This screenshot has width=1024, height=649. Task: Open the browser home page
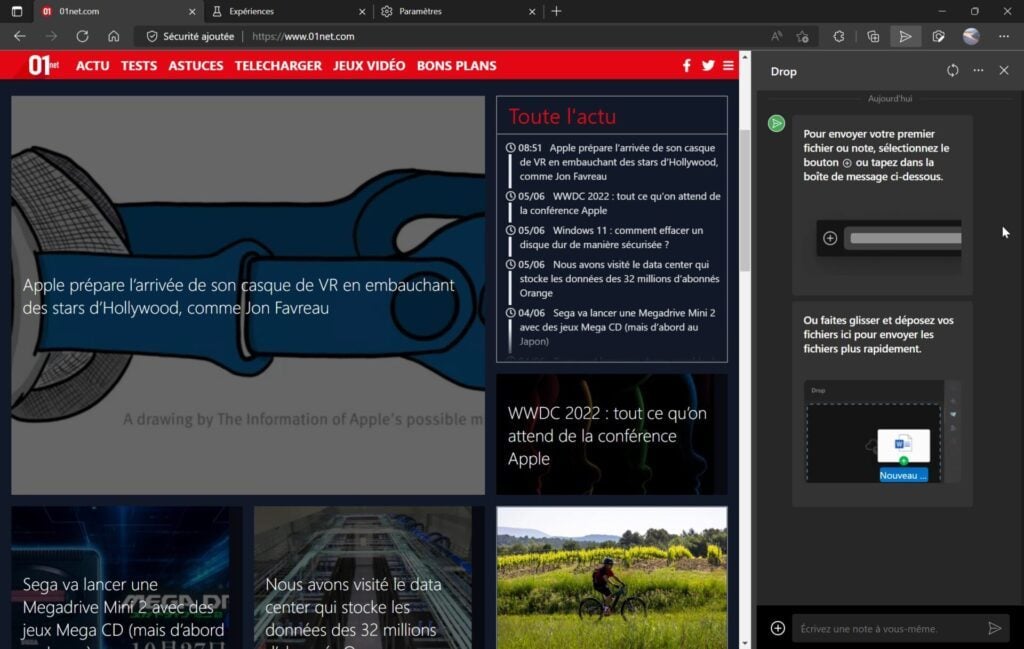[114, 37]
